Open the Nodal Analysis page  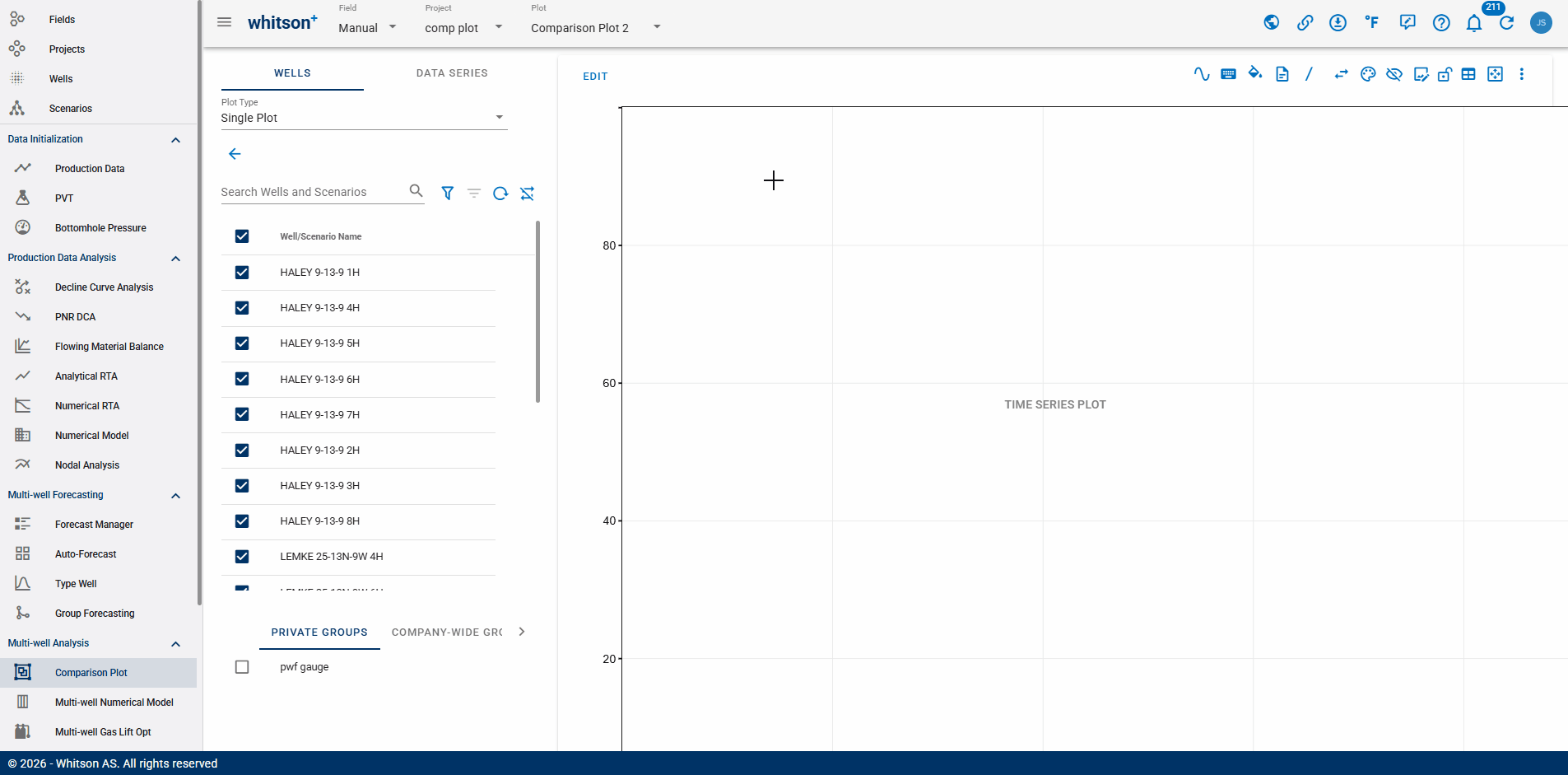click(87, 465)
